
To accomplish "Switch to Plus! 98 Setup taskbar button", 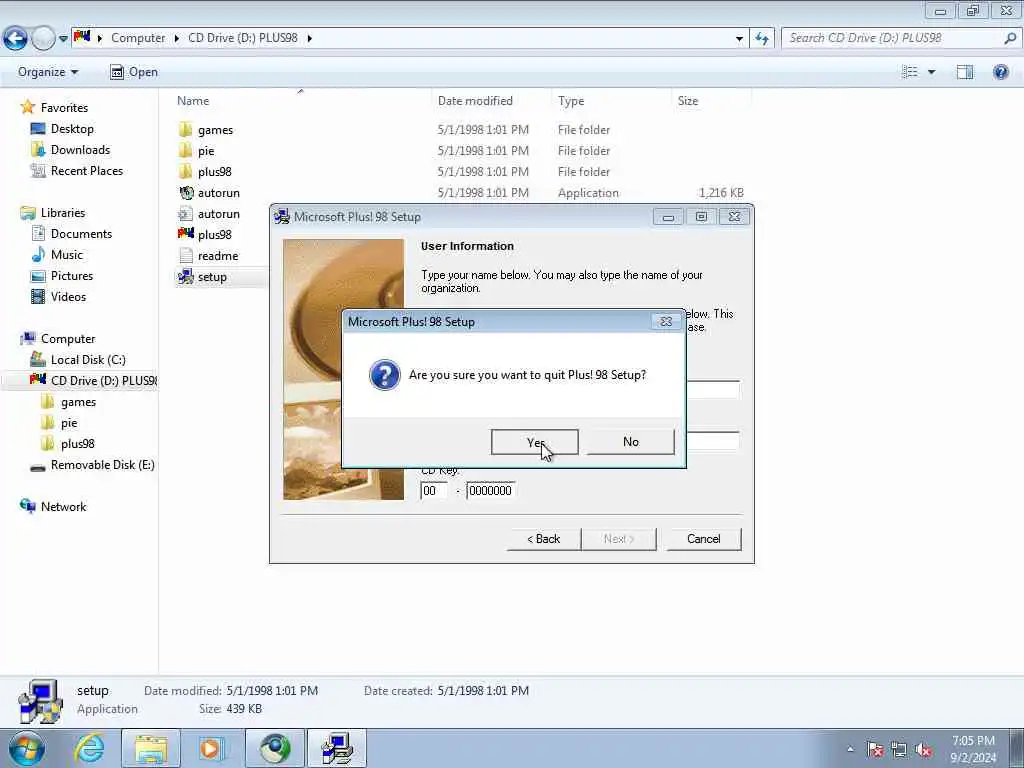I will point(337,748).
